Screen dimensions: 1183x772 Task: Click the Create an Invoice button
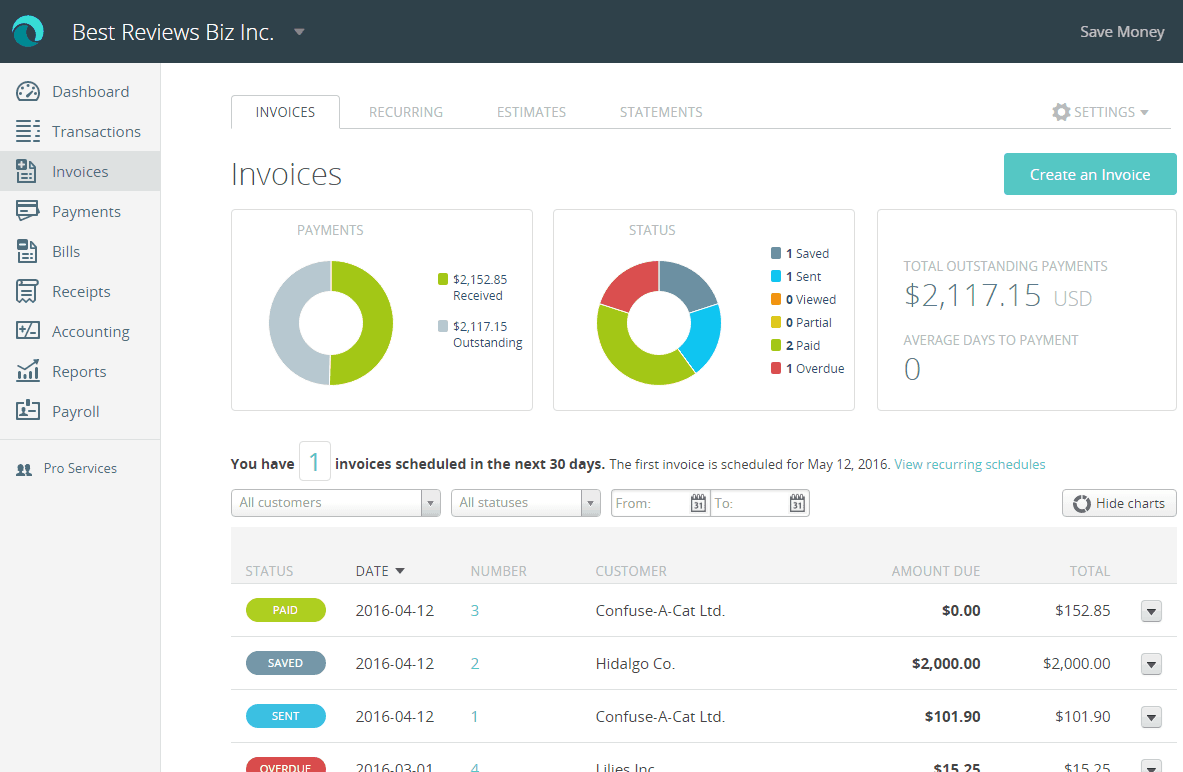[1090, 174]
